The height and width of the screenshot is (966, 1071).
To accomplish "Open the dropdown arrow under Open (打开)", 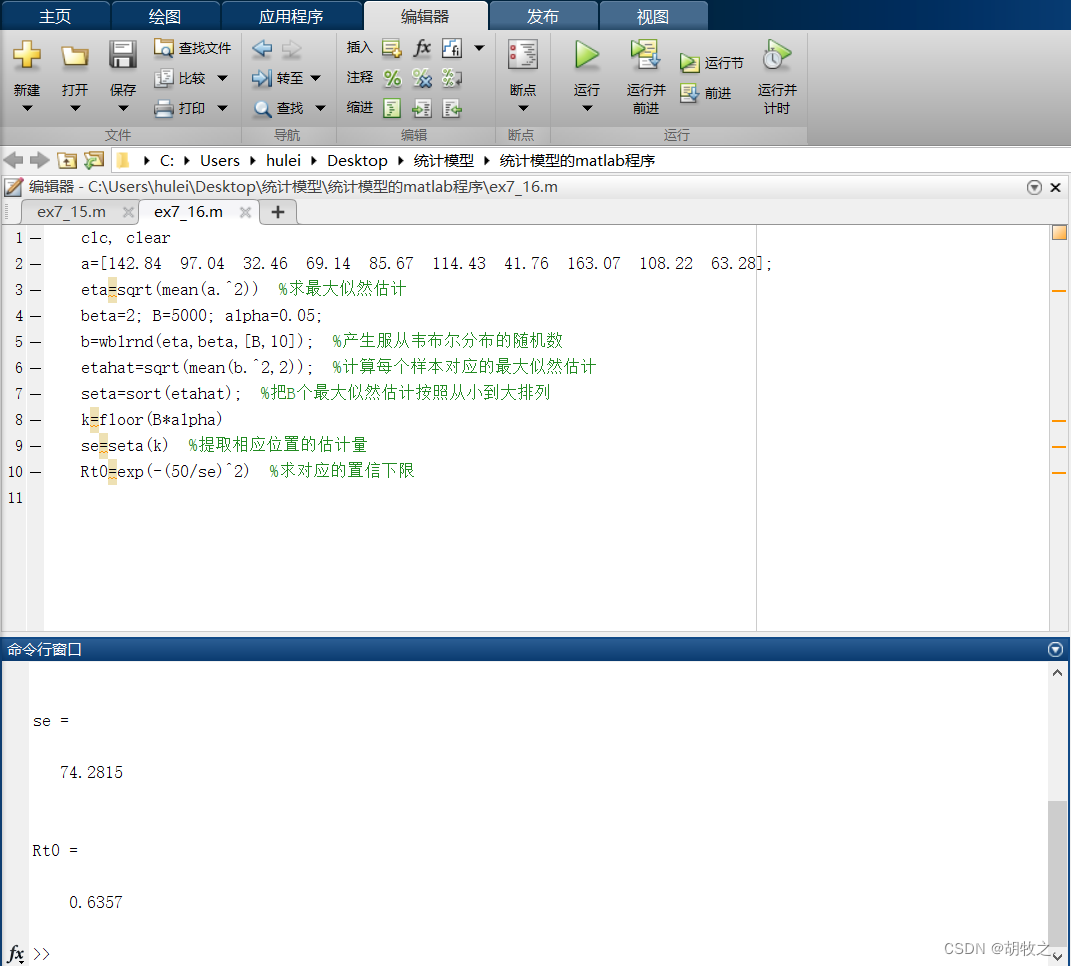I will tap(75, 108).
